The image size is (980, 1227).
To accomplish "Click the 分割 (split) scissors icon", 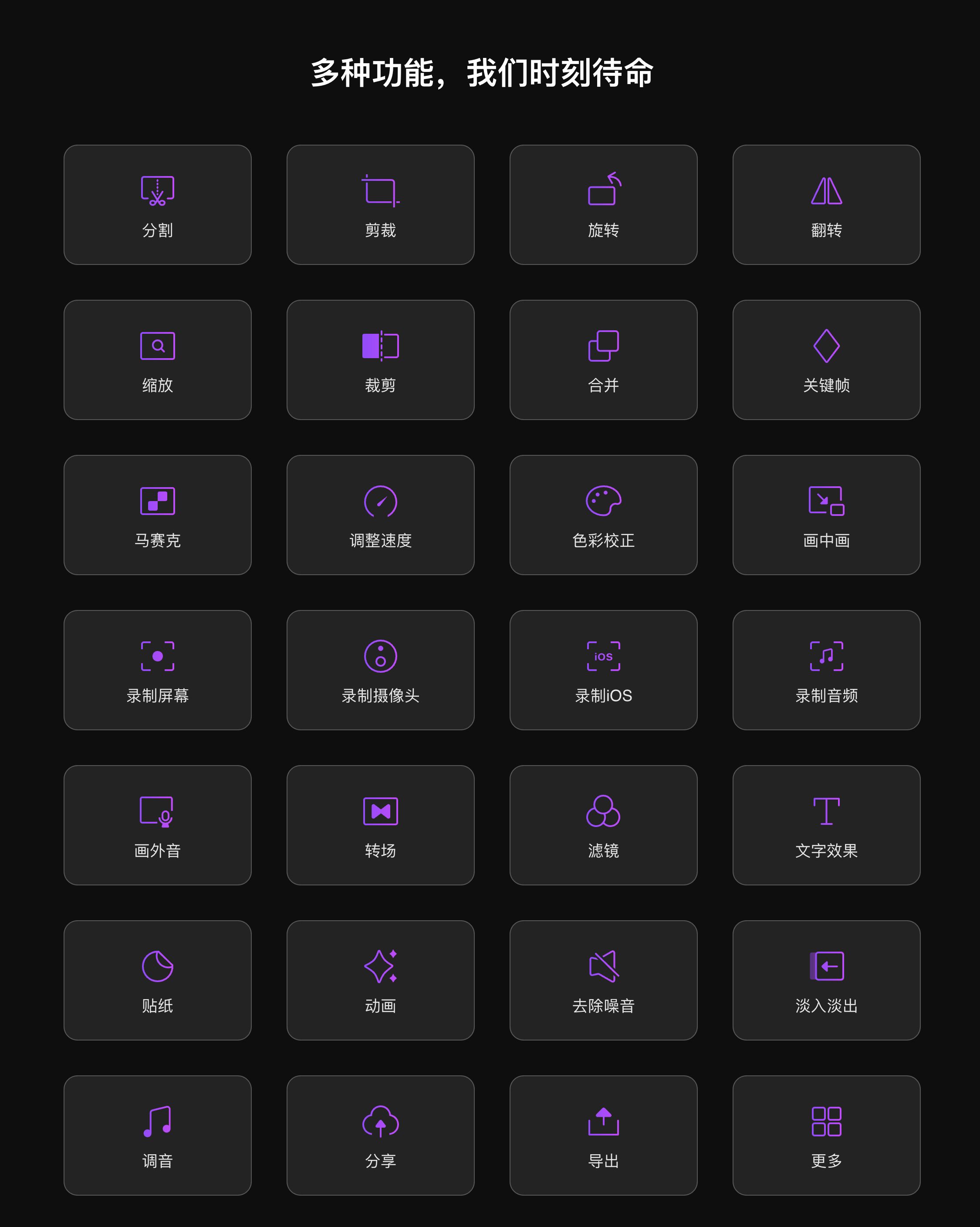I will click(158, 191).
